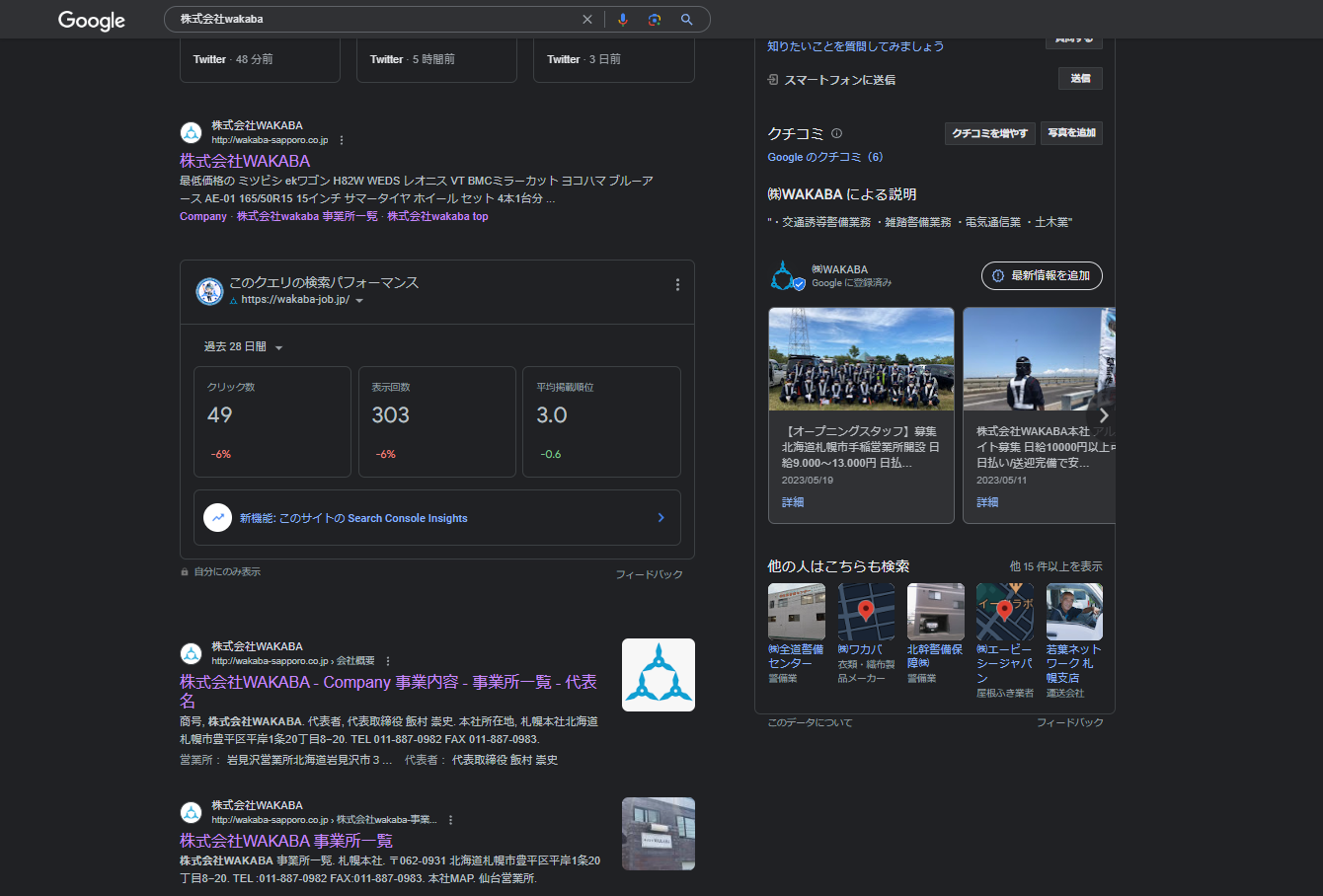
Task: Go to Google home via logo
Action: (92, 21)
